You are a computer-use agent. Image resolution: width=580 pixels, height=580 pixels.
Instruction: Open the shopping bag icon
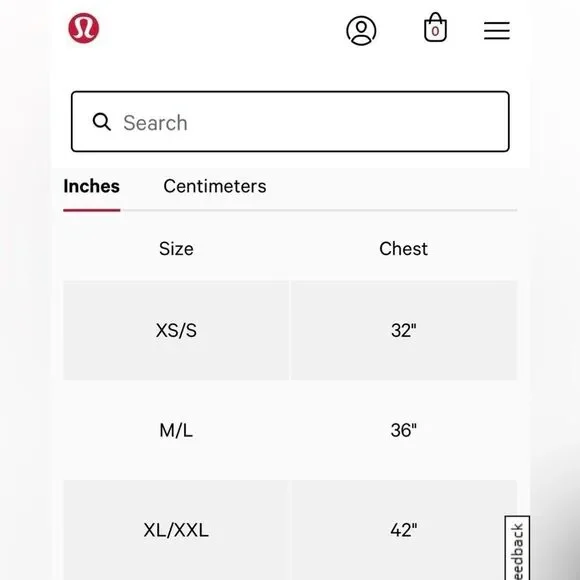(x=435, y=27)
